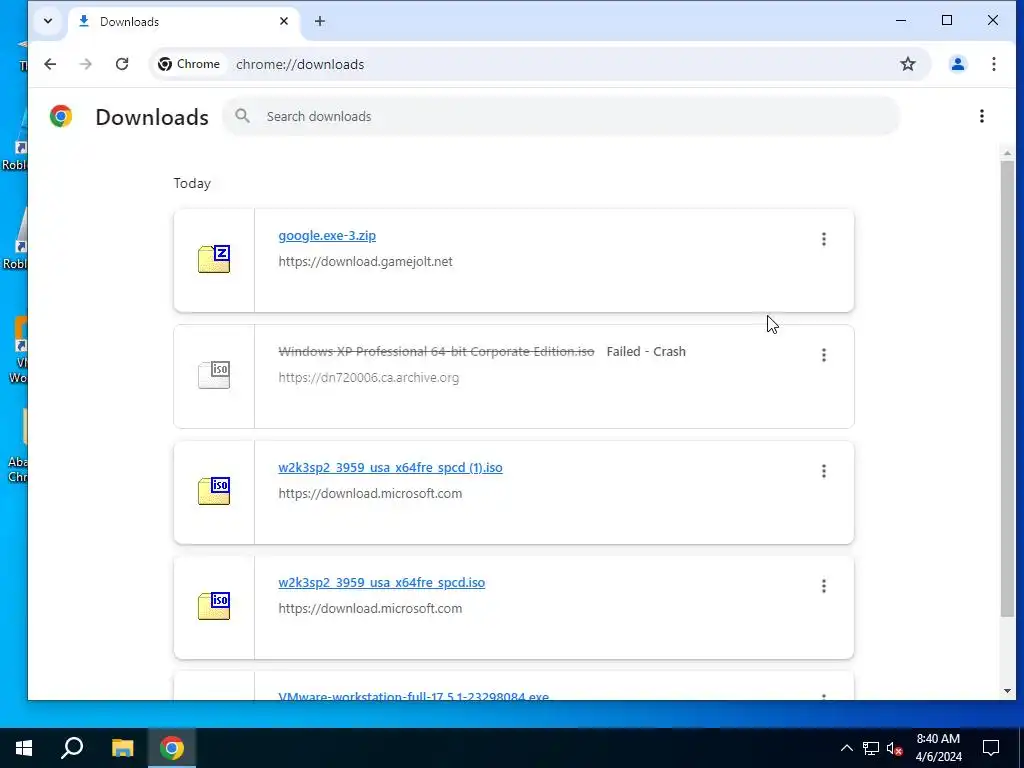Open the Windows Start menu

point(24,748)
